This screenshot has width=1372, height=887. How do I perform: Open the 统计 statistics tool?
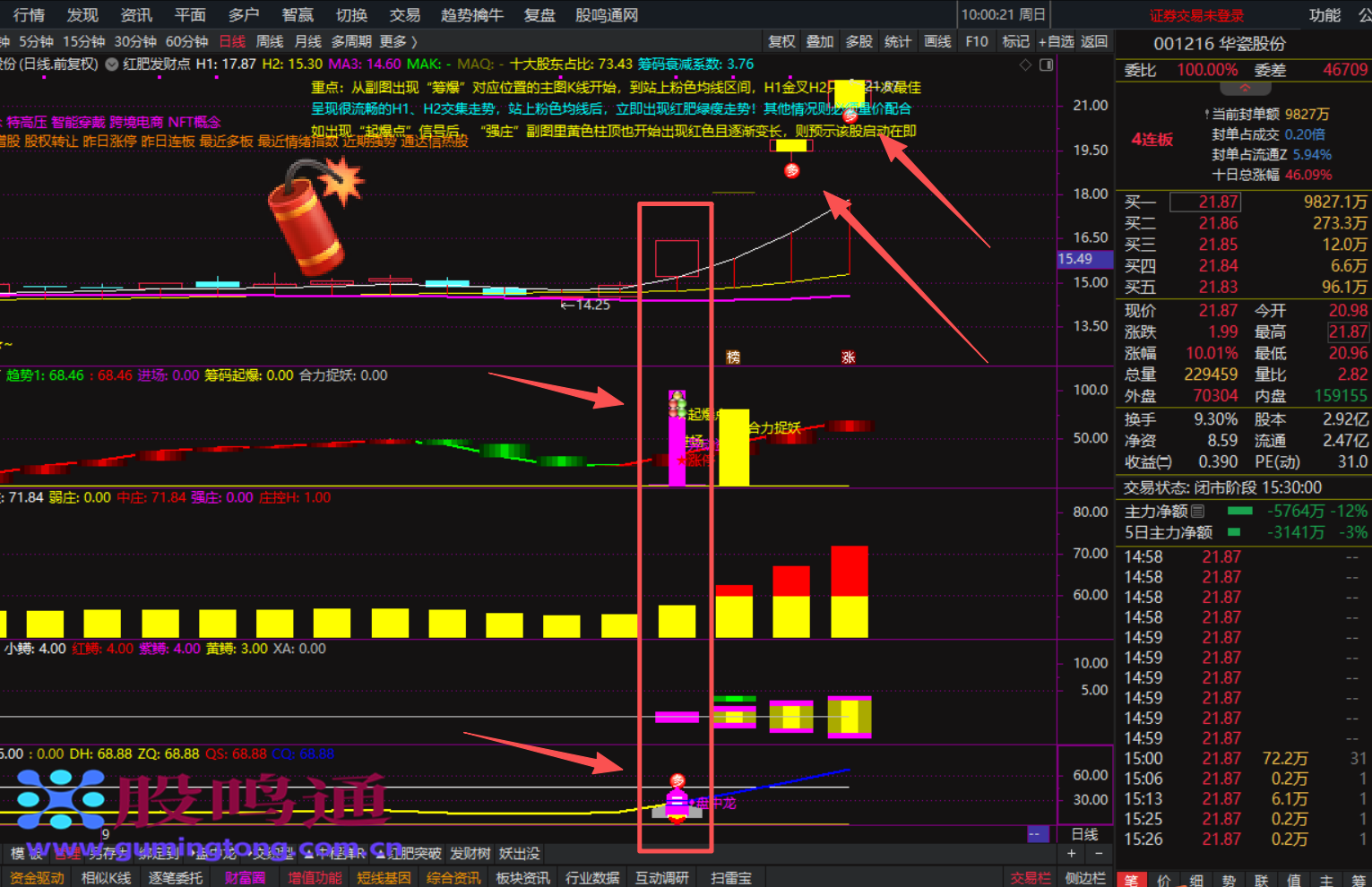coord(898,41)
